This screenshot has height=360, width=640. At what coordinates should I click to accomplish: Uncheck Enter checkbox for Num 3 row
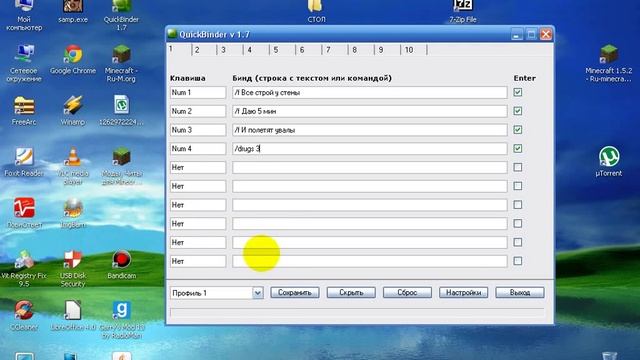(518, 130)
